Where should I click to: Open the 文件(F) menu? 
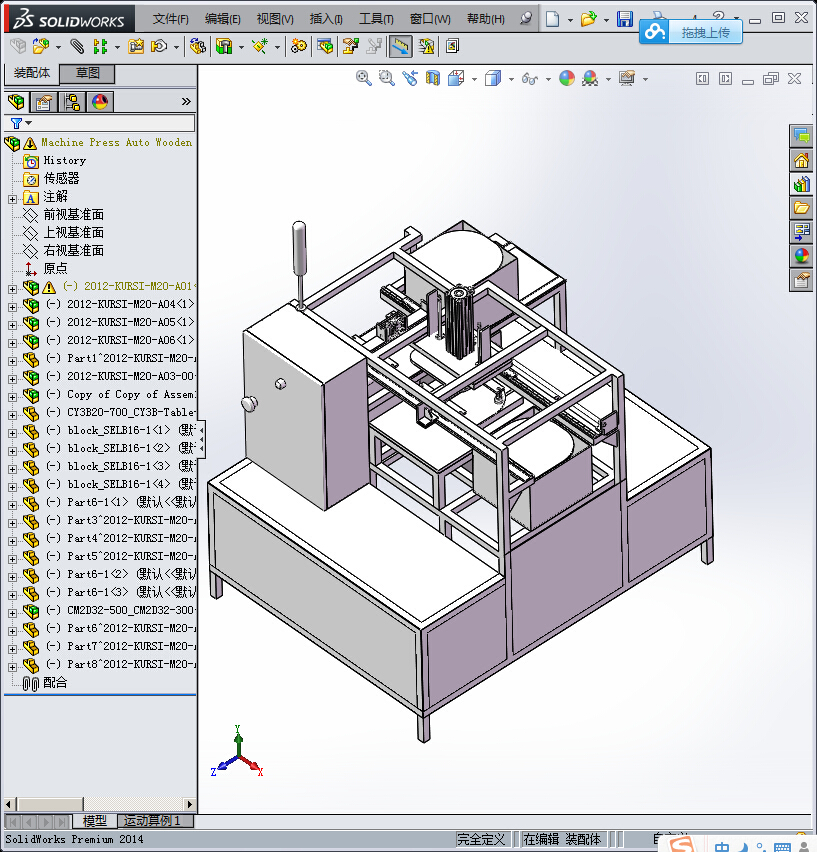[x=171, y=19]
